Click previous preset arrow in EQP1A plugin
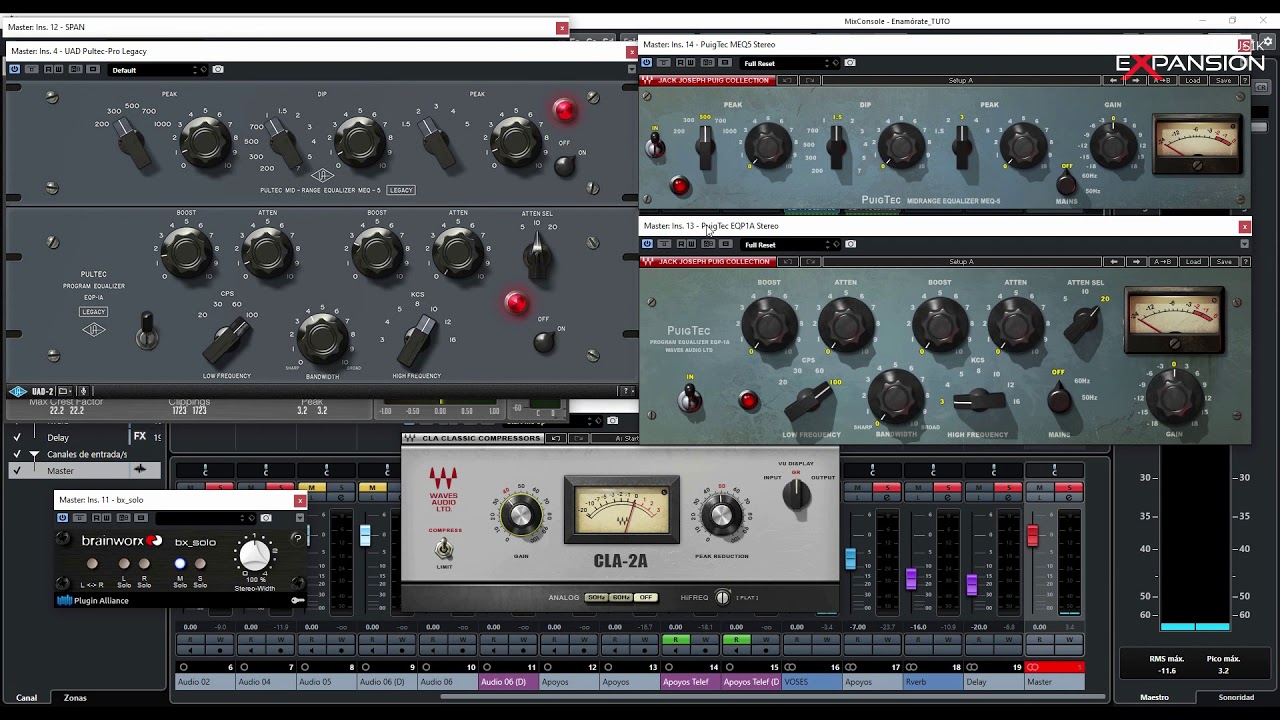Screen dimensions: 1280x720 [1114, 262]
